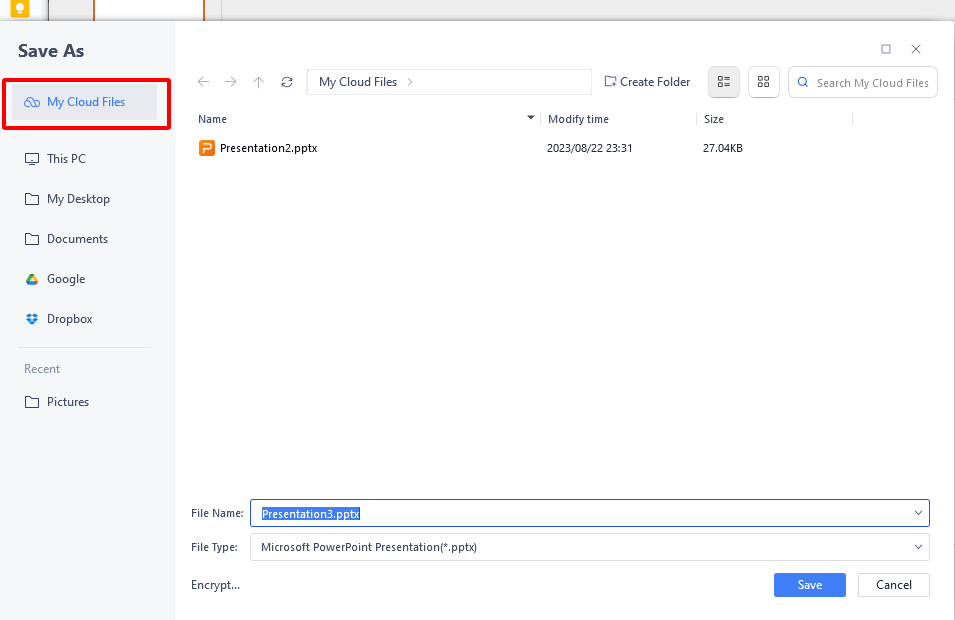Viewport: 955px width, 620px height.
Task: Open the Dropbox location
Action: [x=69, y=319]
